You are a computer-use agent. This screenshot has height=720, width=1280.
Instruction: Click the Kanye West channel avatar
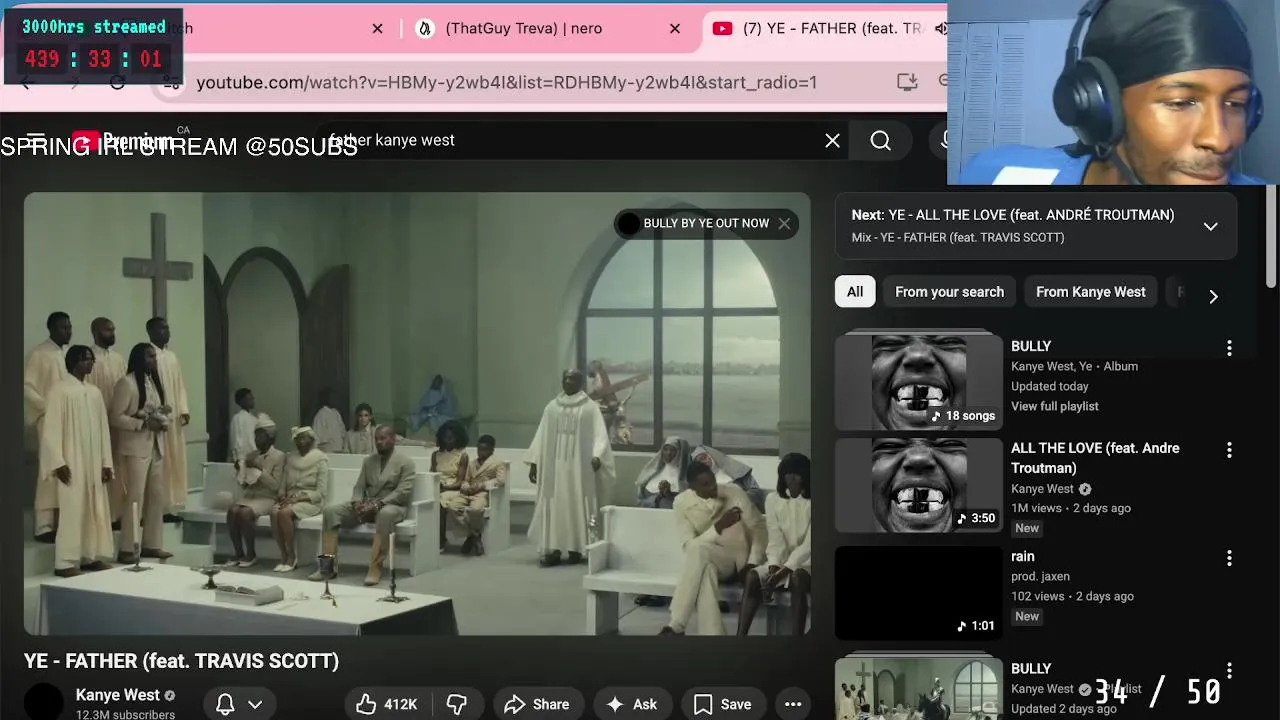[44, 703]
